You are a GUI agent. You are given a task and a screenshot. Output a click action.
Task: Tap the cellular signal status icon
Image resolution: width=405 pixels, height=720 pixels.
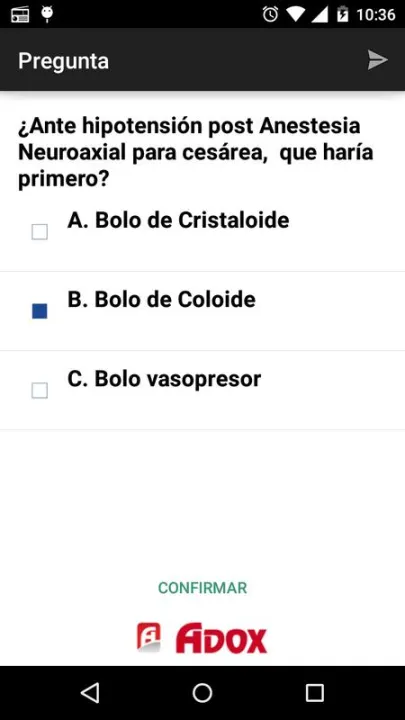(320, 15)
